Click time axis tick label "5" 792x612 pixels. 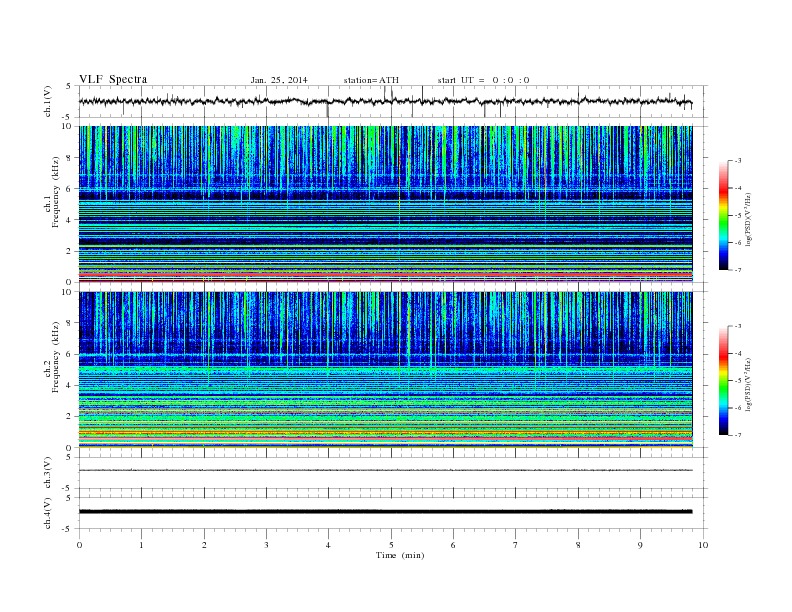click(x=391, y=545)
